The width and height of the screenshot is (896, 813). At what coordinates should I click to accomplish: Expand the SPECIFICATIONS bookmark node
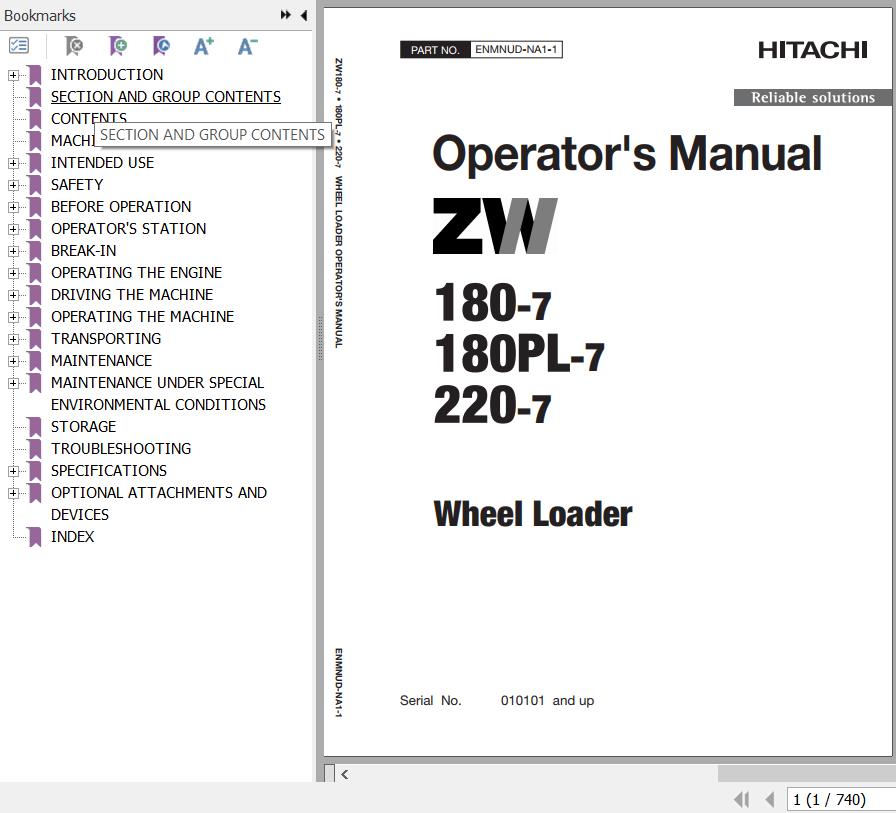(13, 471)
